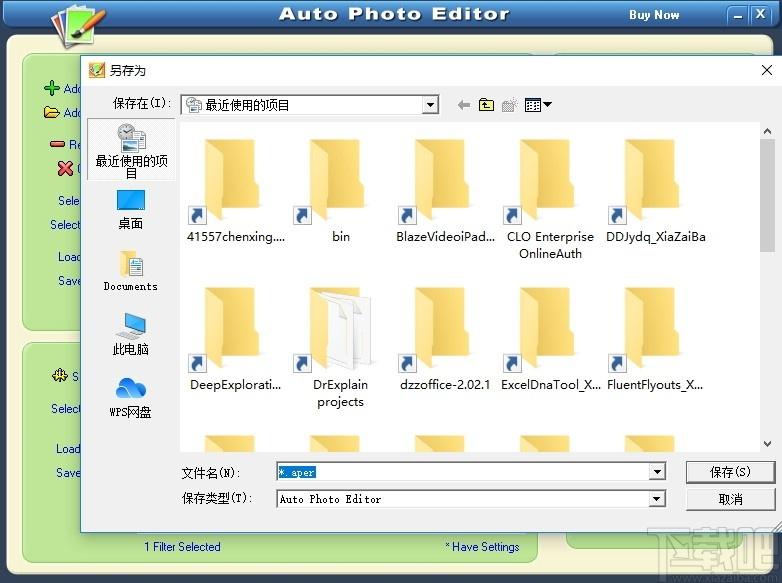This screenshot has width=782, height=583.
Task: Click the 1 Filter Selected text
Action: [x=182, y=547]
